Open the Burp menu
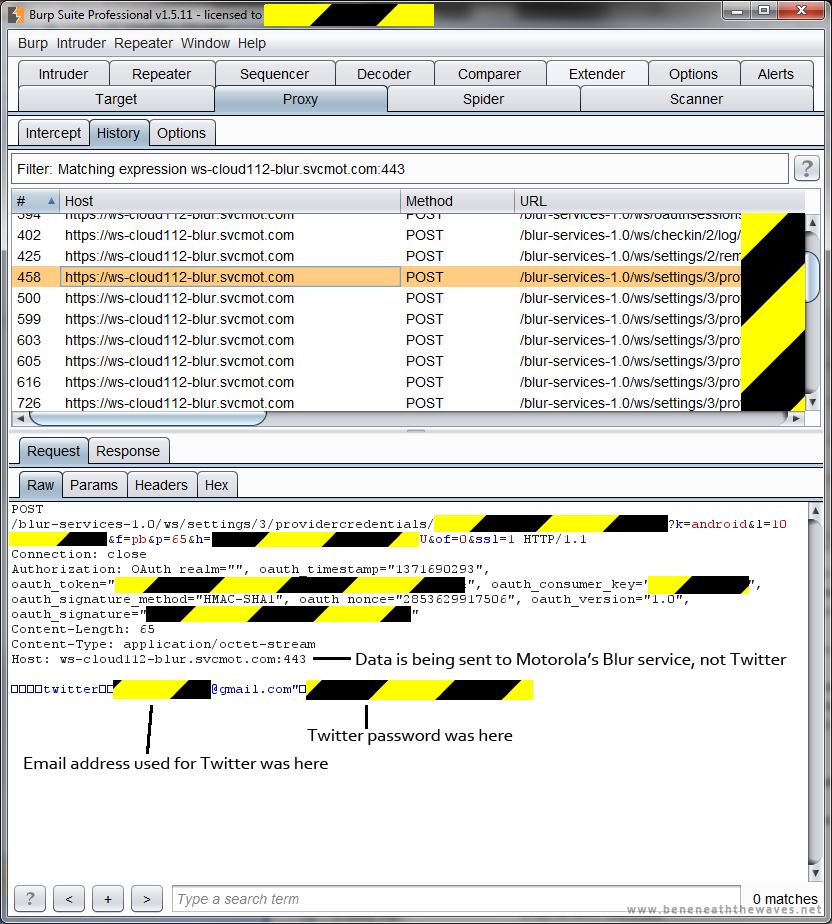Screen dimensions: 832x924 tap(33, 43)
